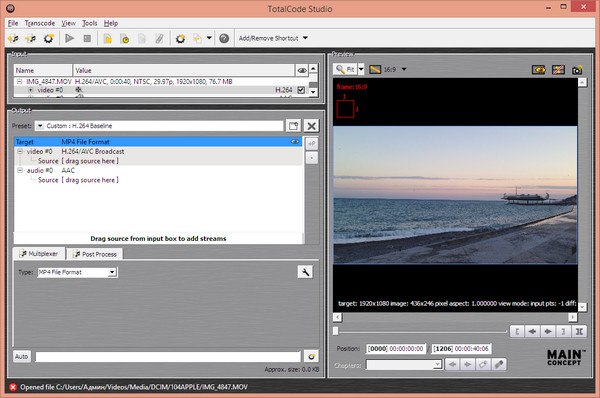Viewport: 600px width, 398px height.
Task: Click the first add-media toolbar icon
Action: pyautogui.click(x=13, y=38)
